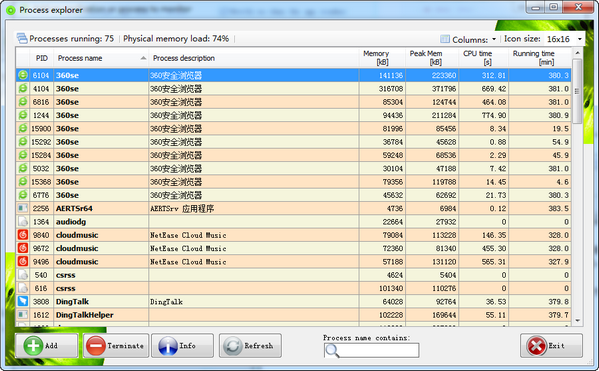Click the 360se icon for PID 15284

pos(23,155)
